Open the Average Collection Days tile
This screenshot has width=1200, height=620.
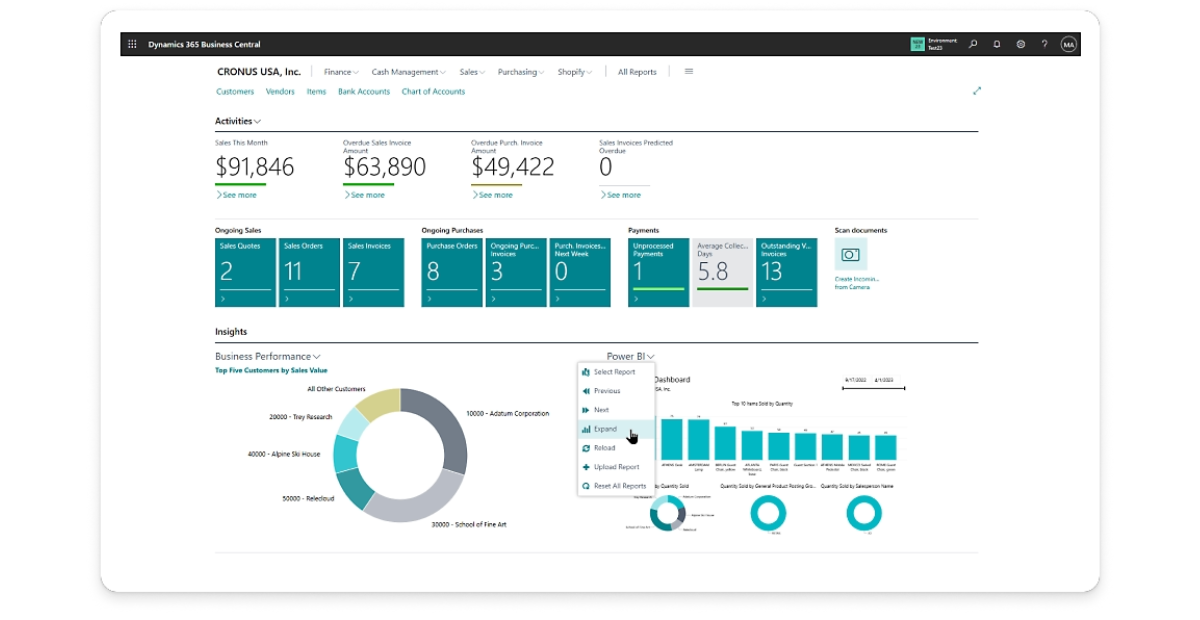[723, 272]
